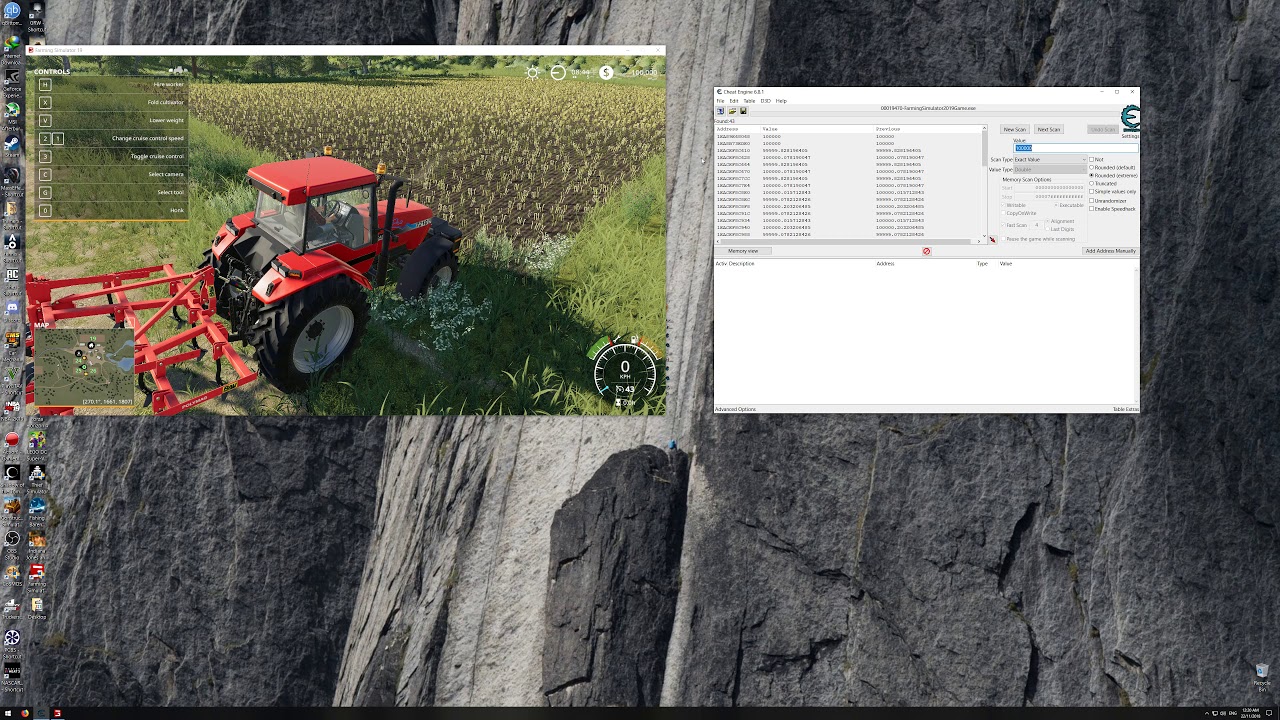1280x720 pixels.
Task: Select first result row with value 100000
Action: click(848, 136)
